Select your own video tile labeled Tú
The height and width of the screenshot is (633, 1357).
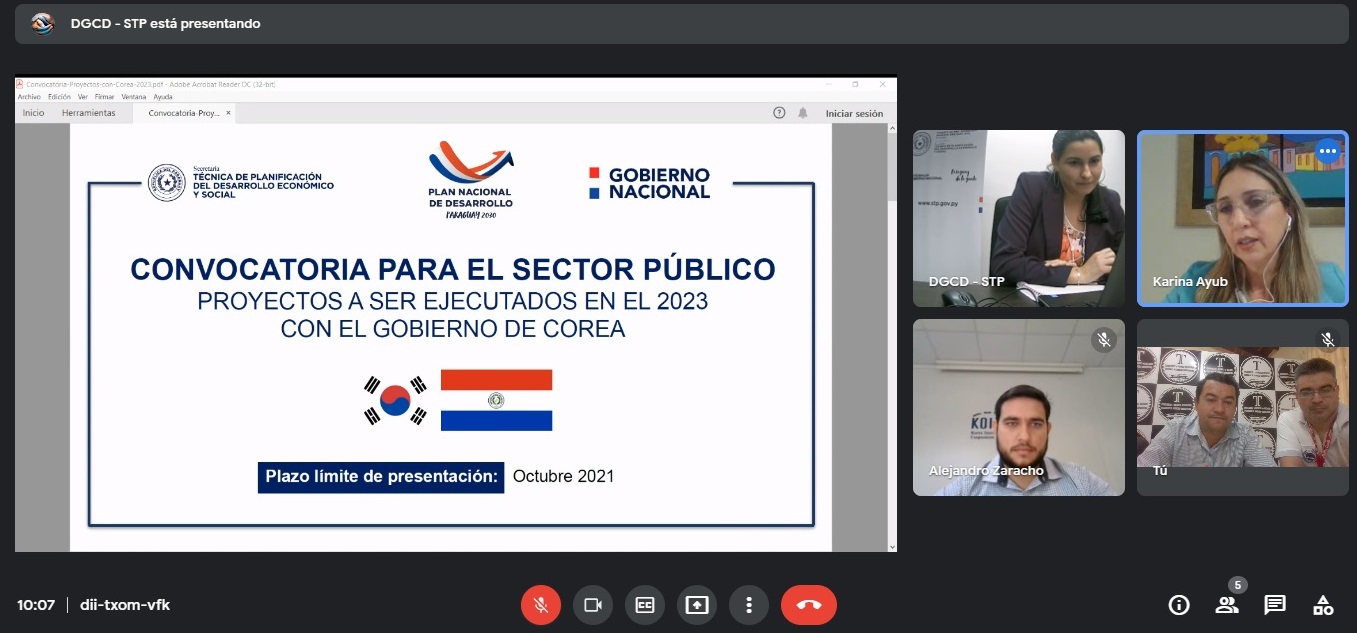click(x=1243, y=407)
